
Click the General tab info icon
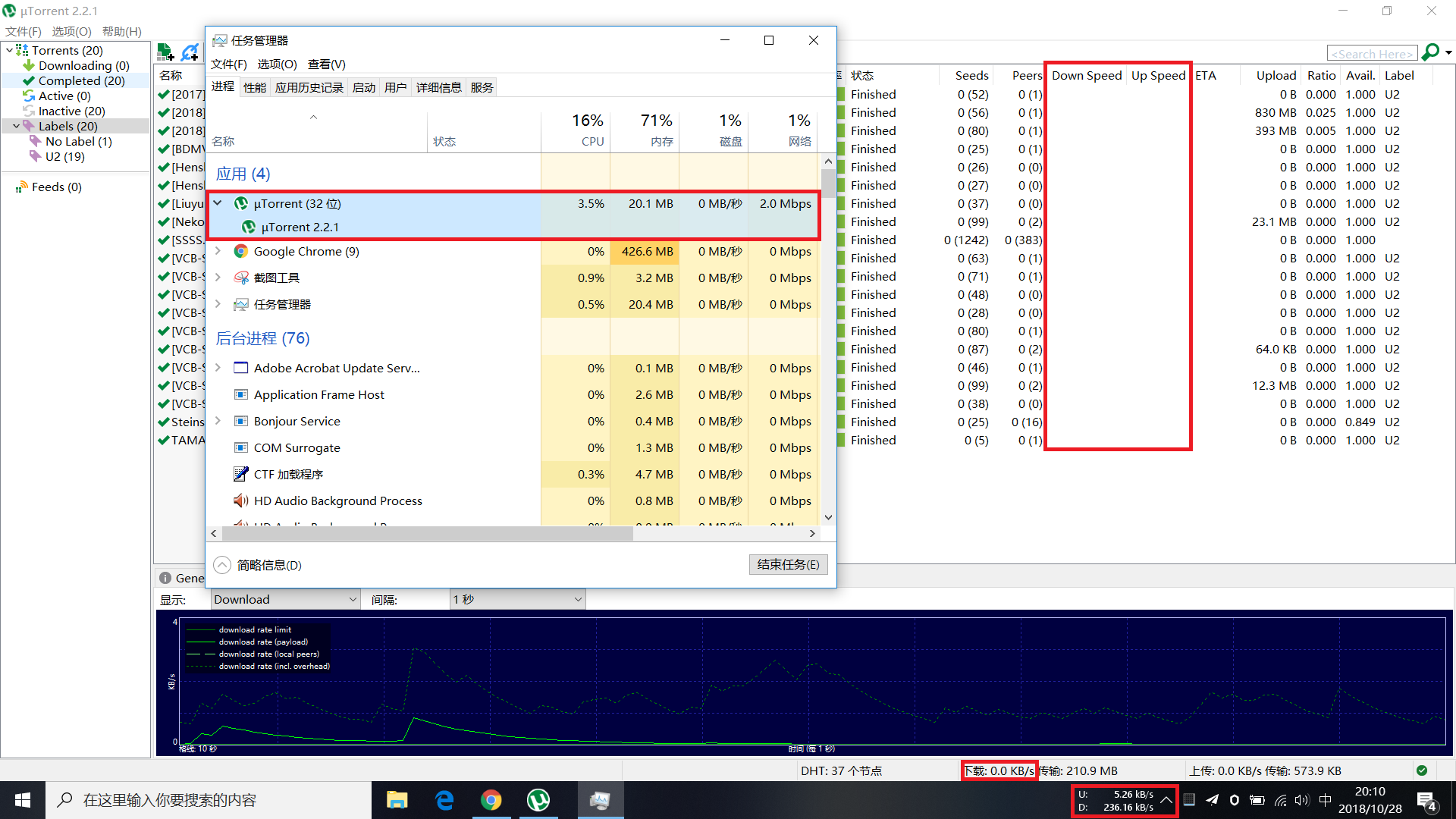click(x=165, y=578)
